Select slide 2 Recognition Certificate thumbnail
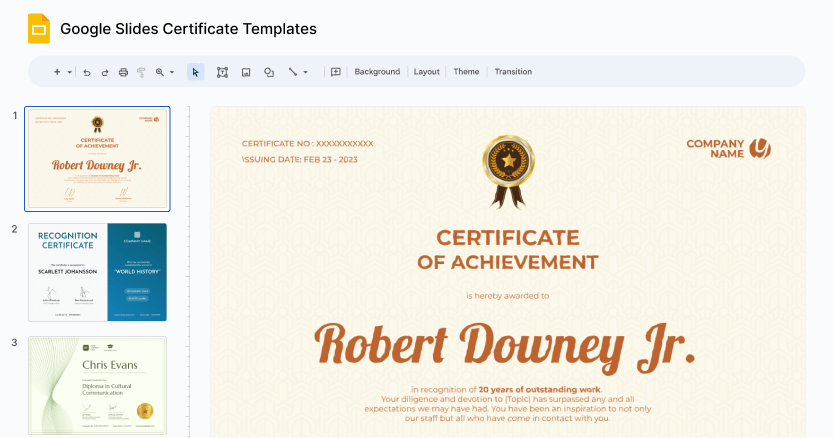This screenshot has width=834, height=438. point(97,272)
